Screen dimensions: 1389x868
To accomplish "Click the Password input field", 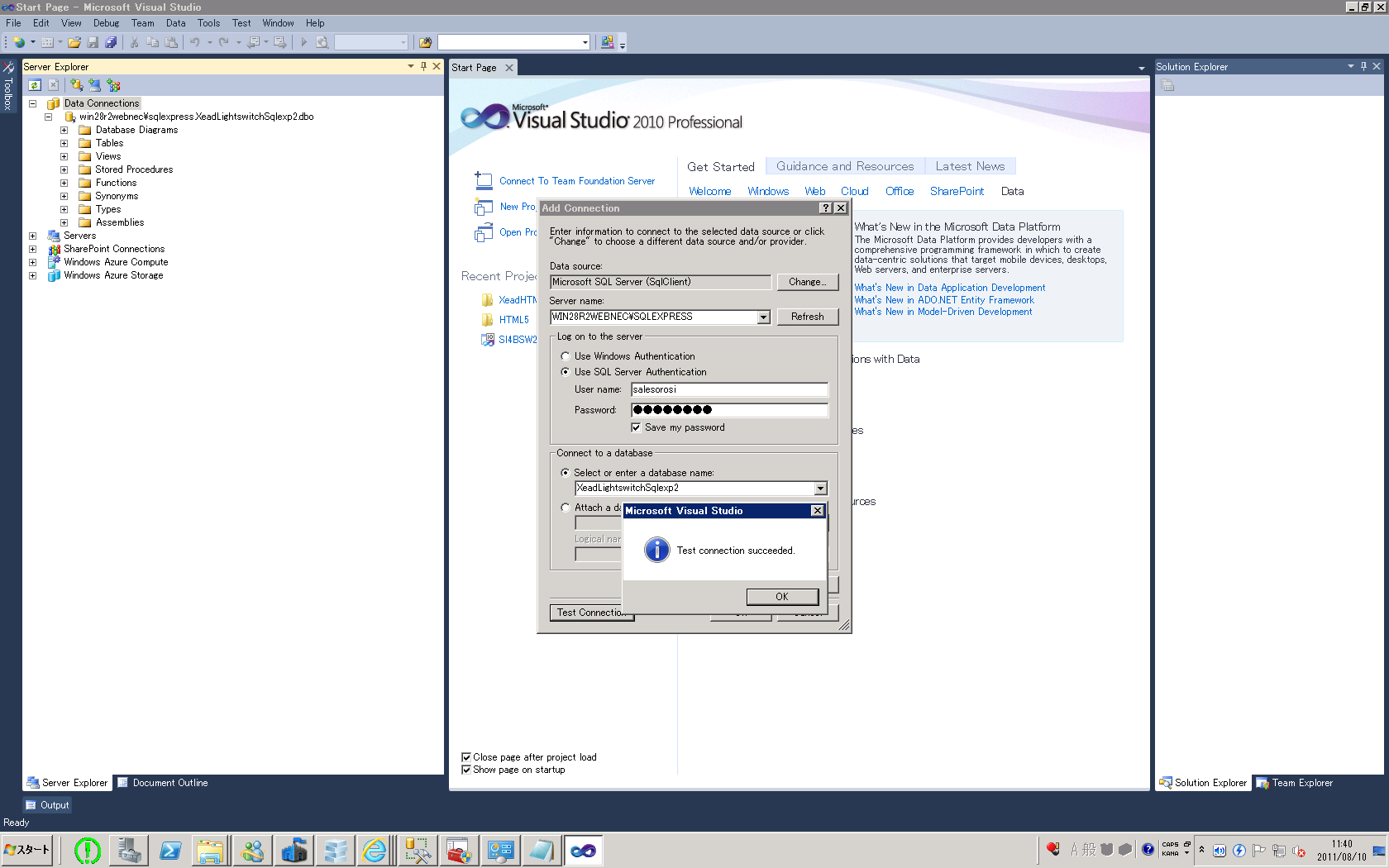I will tap(729, 410).
